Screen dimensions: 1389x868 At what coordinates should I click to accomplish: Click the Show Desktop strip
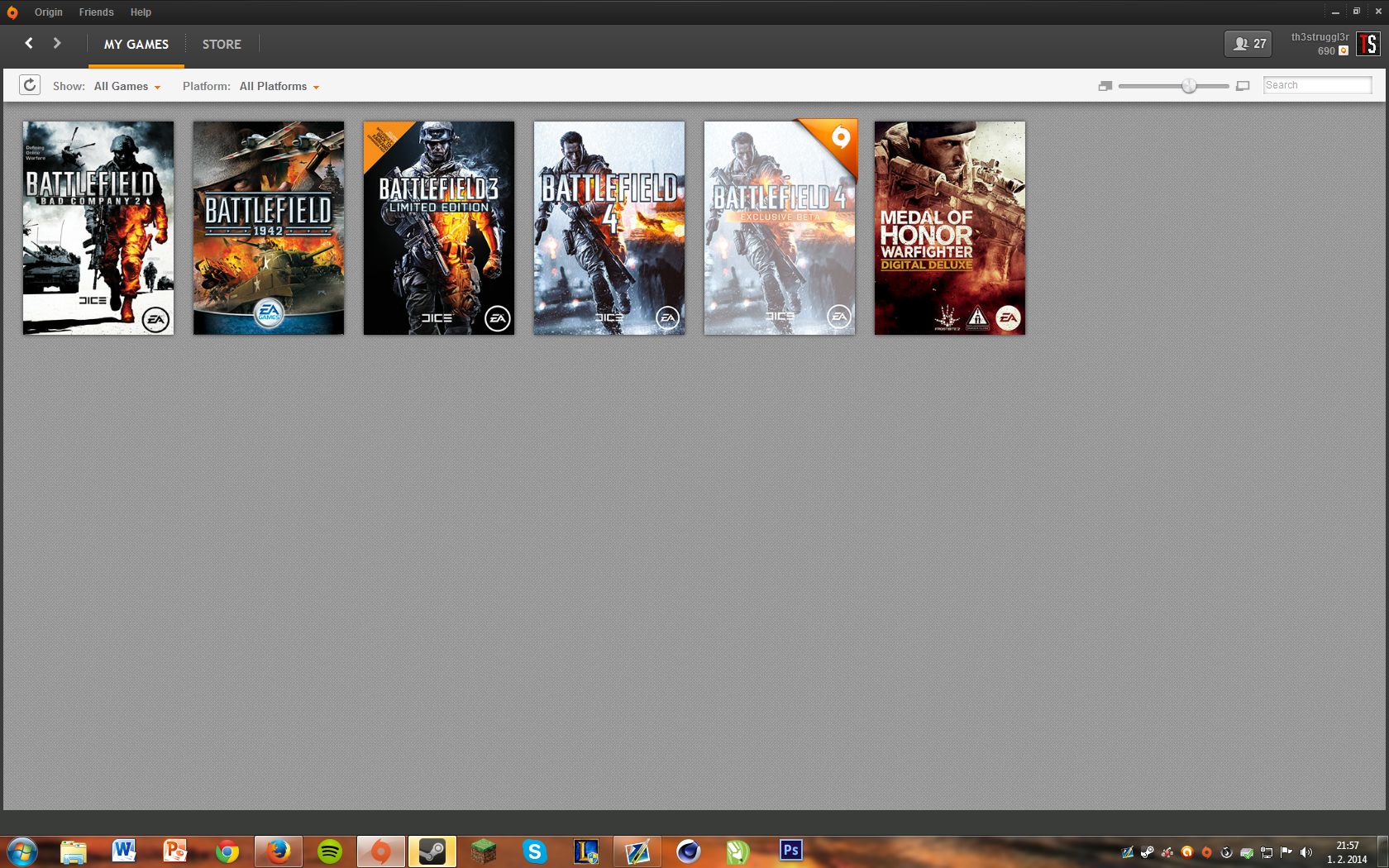click(x=1383, y=851)
